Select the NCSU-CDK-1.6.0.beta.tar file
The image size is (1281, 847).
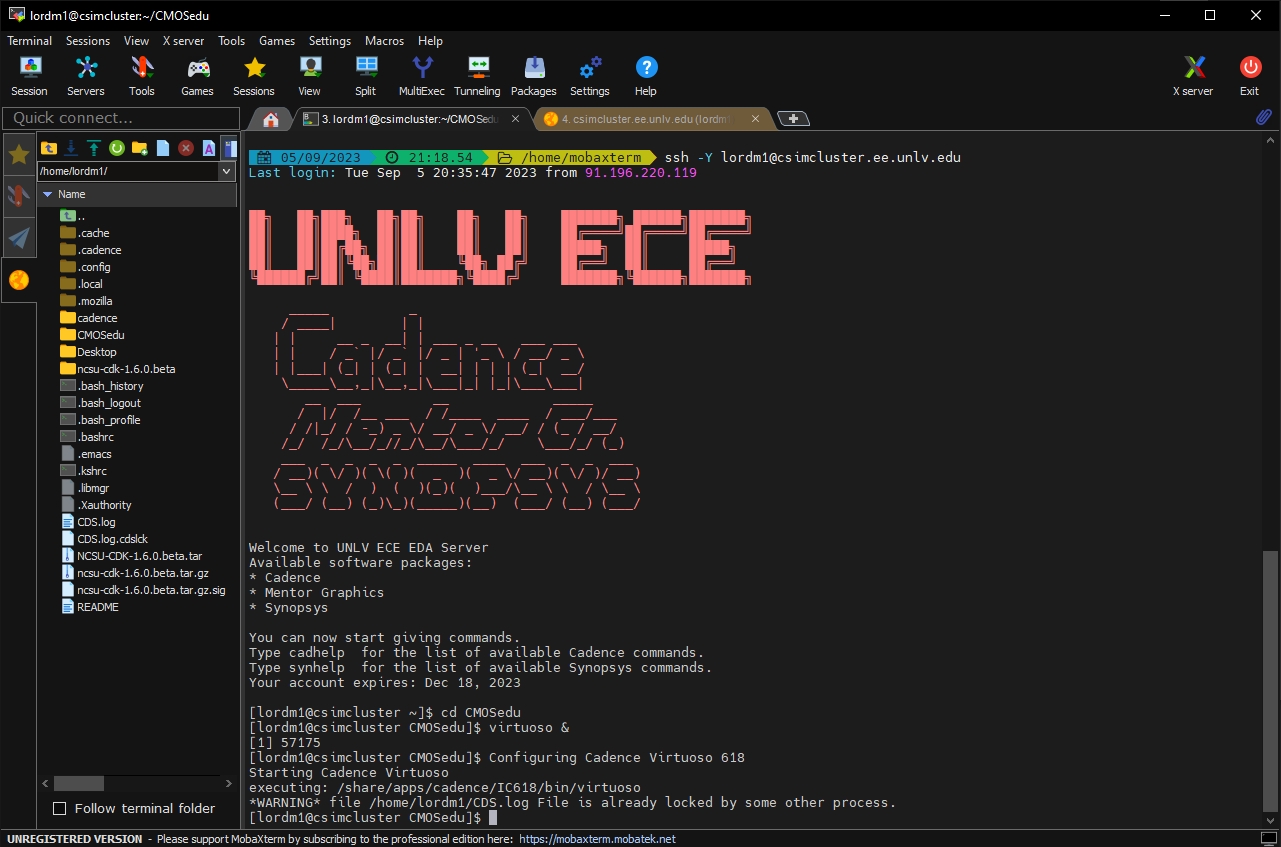point(140,556)
